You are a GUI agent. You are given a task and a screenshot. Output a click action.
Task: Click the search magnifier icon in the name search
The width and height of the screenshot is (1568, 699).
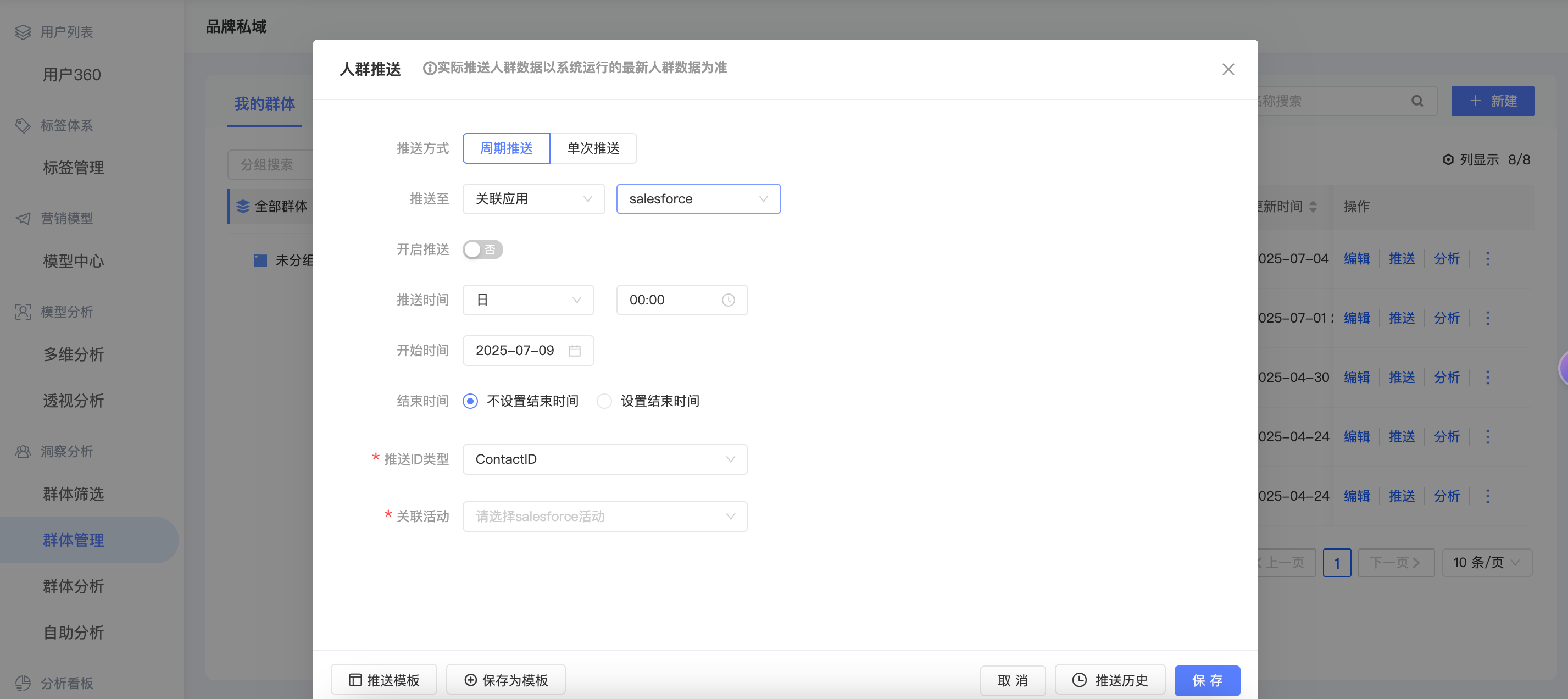[x=1417, y=101]
